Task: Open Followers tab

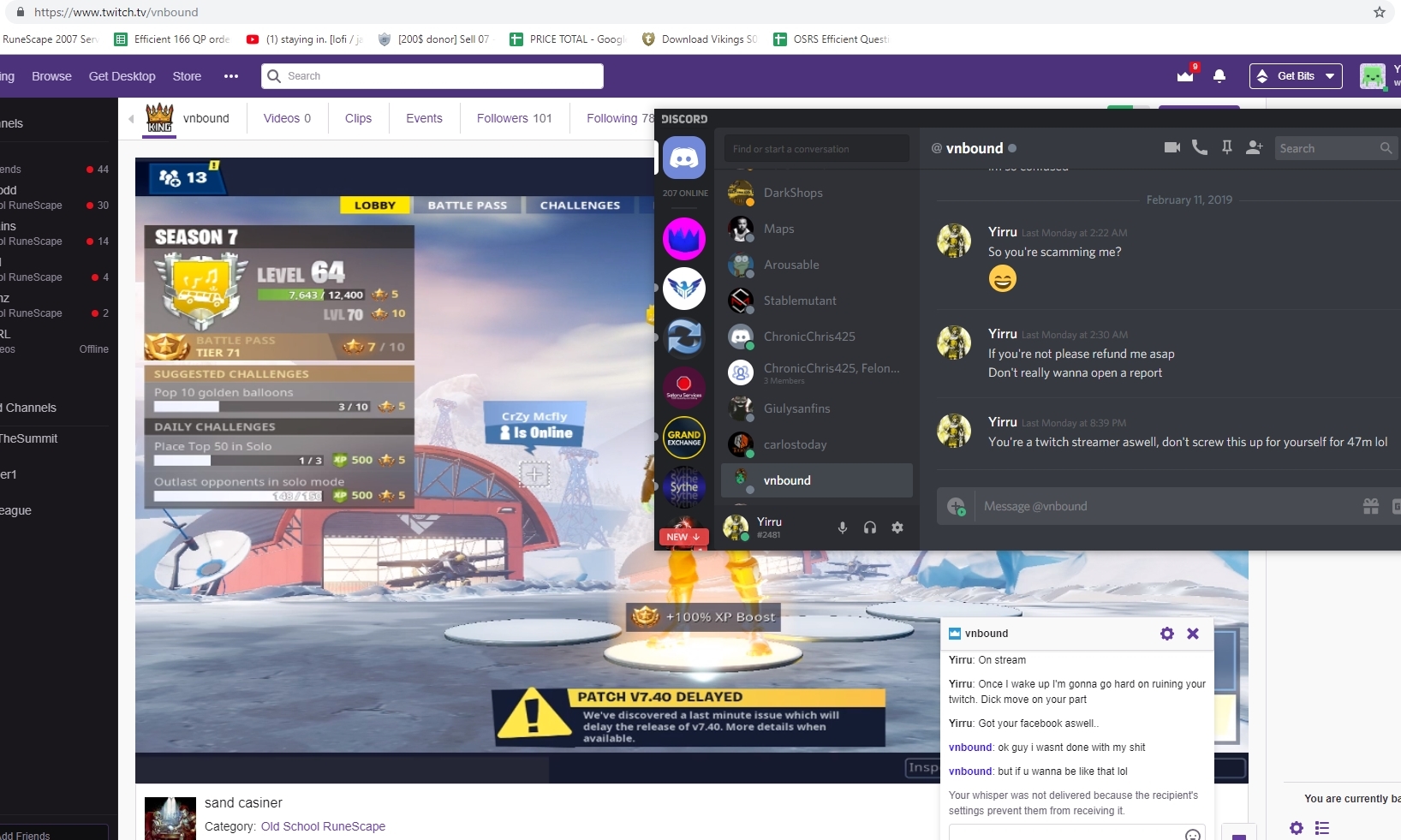Action: (514, 118)
